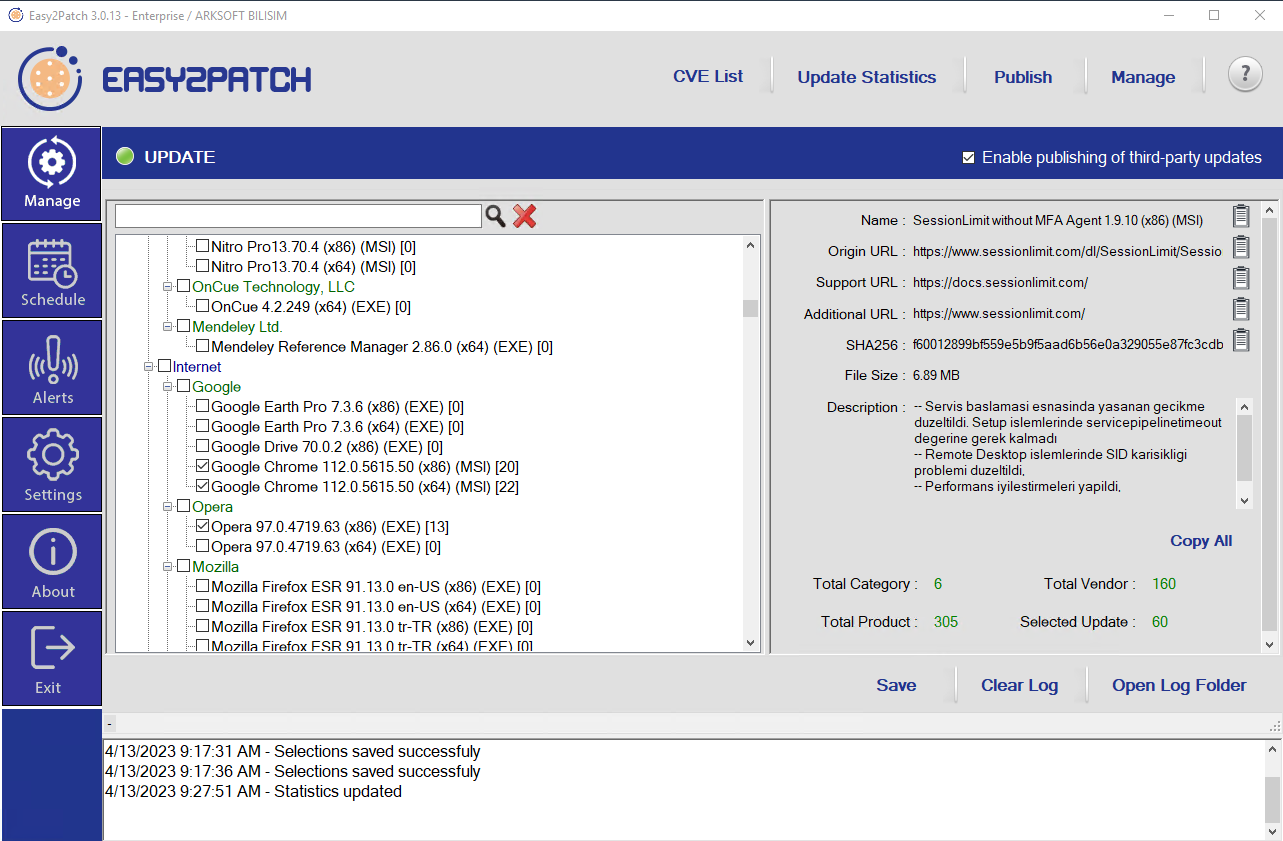Image resolution: width=1283 pixels, height=841 pixels.
Task: Collapse the Internet category tree node
Action: (x=150, y=367)
